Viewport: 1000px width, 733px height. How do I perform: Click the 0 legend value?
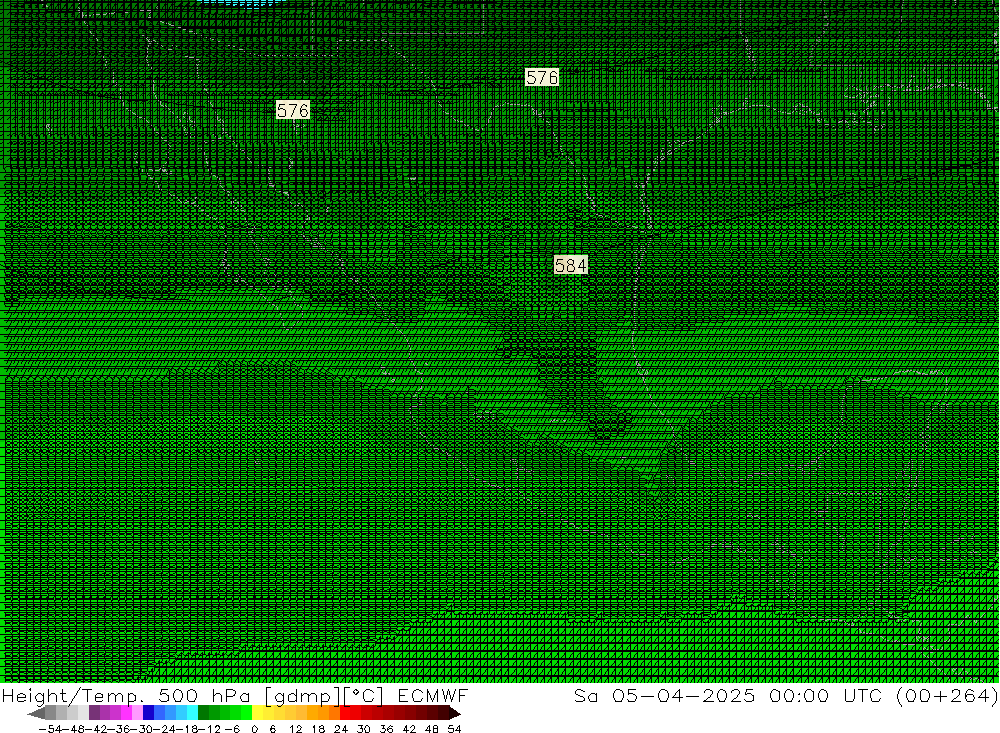[254, 729]
